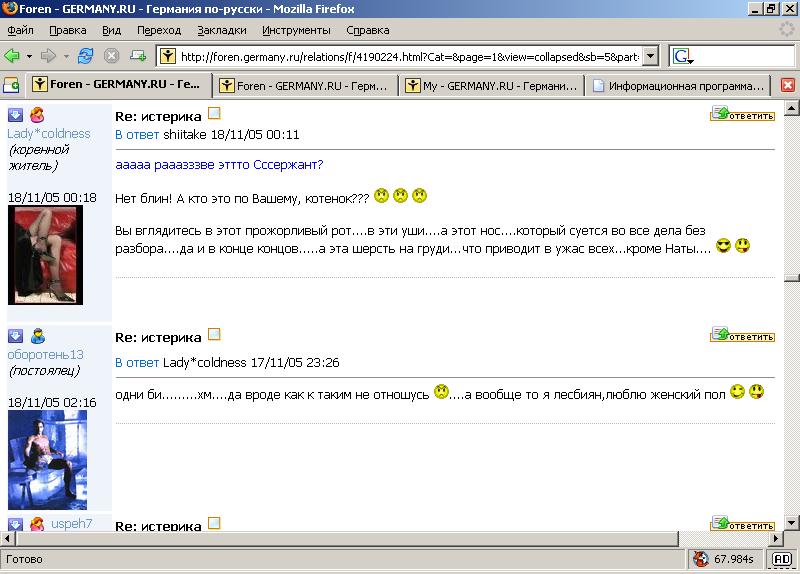
Task: Click into the URL address field
Action: [409, 57]
